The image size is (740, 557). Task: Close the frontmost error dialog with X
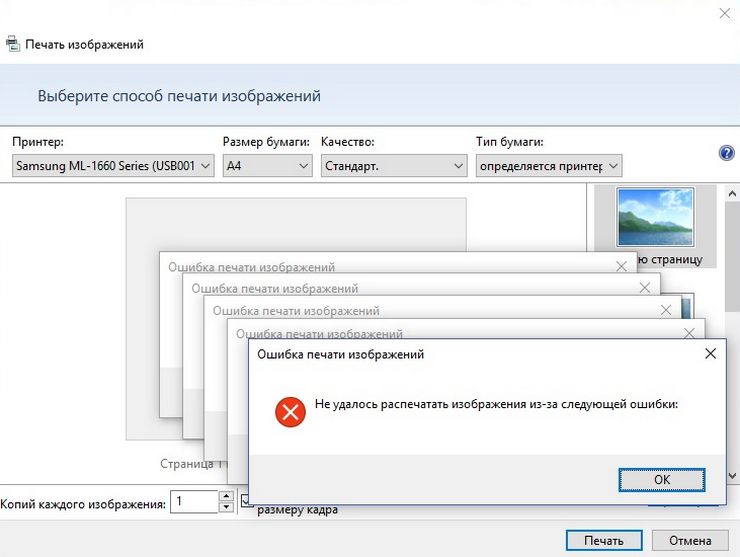[710, 354]
